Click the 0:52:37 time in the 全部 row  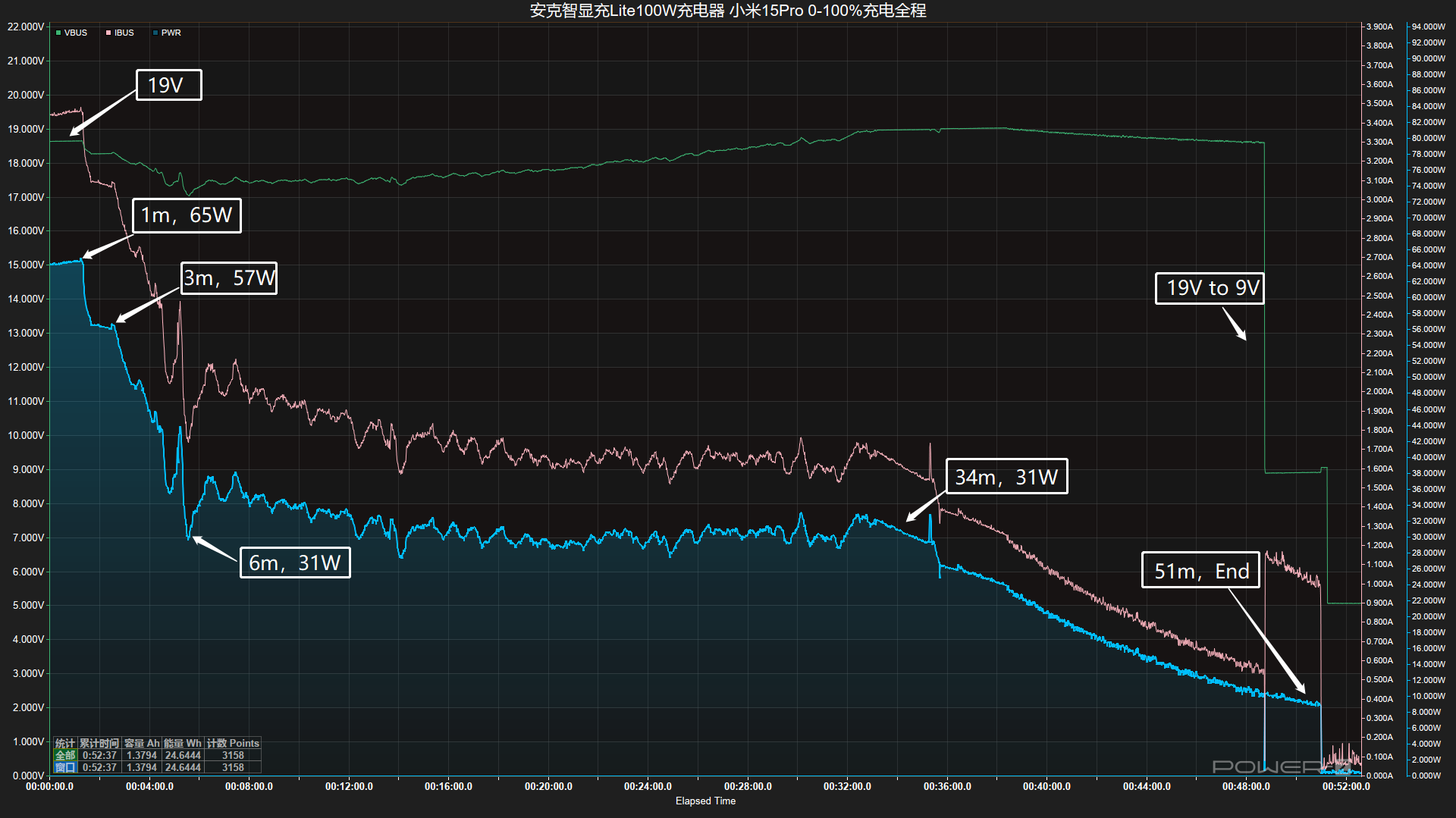tap(99, 755)
